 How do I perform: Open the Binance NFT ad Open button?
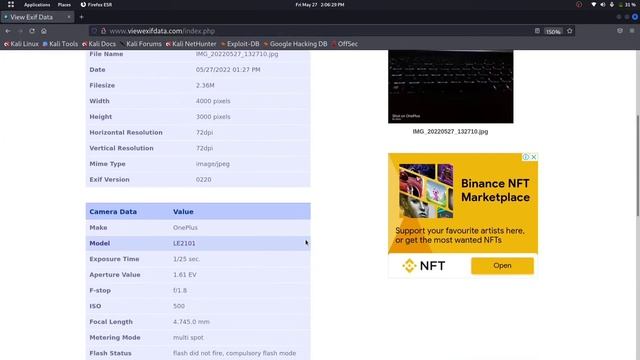click(x=502, y=266)
